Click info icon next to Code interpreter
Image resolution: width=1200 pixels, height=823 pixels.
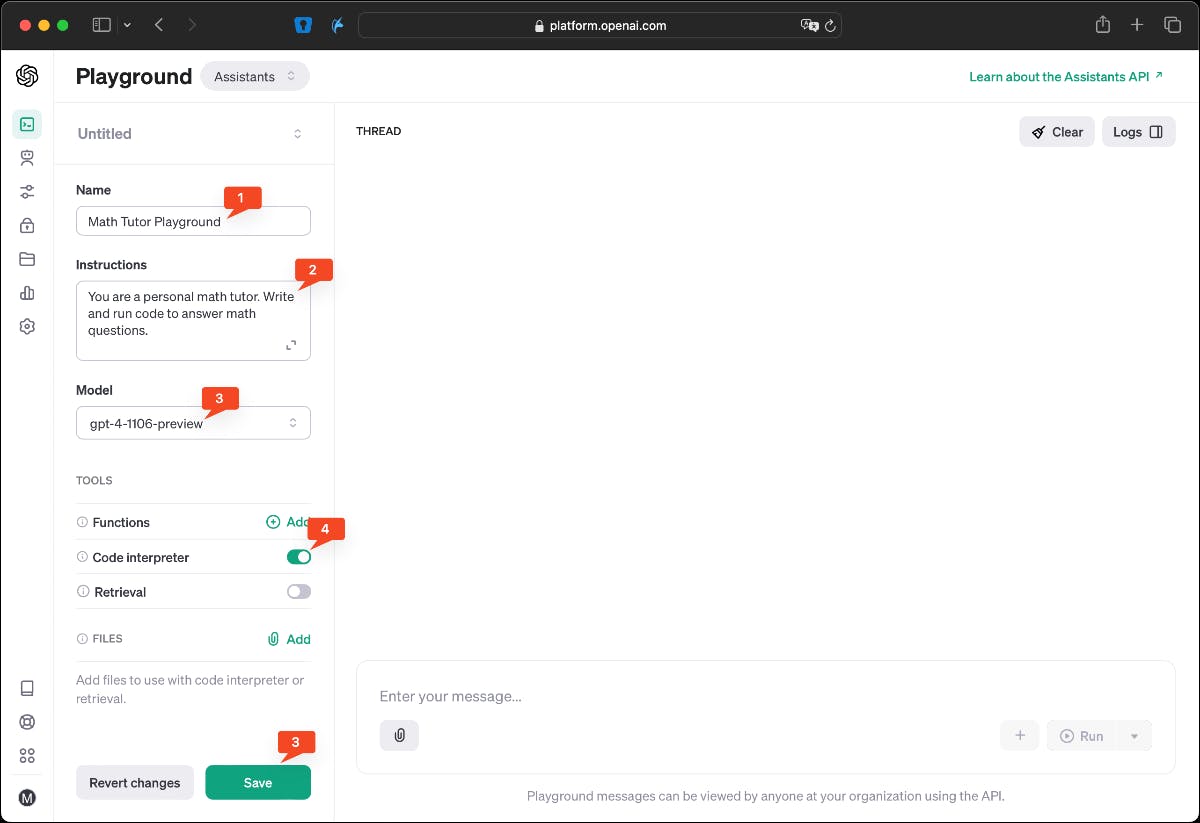coord(82,557)
